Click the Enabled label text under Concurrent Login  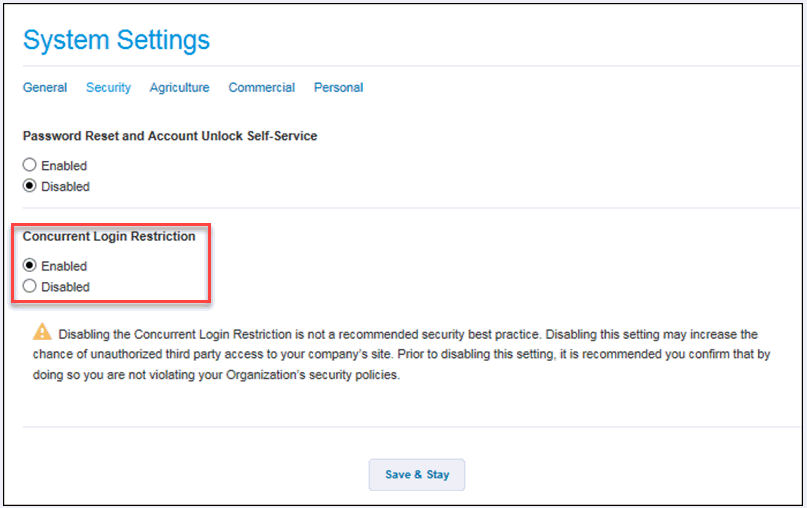64,267
